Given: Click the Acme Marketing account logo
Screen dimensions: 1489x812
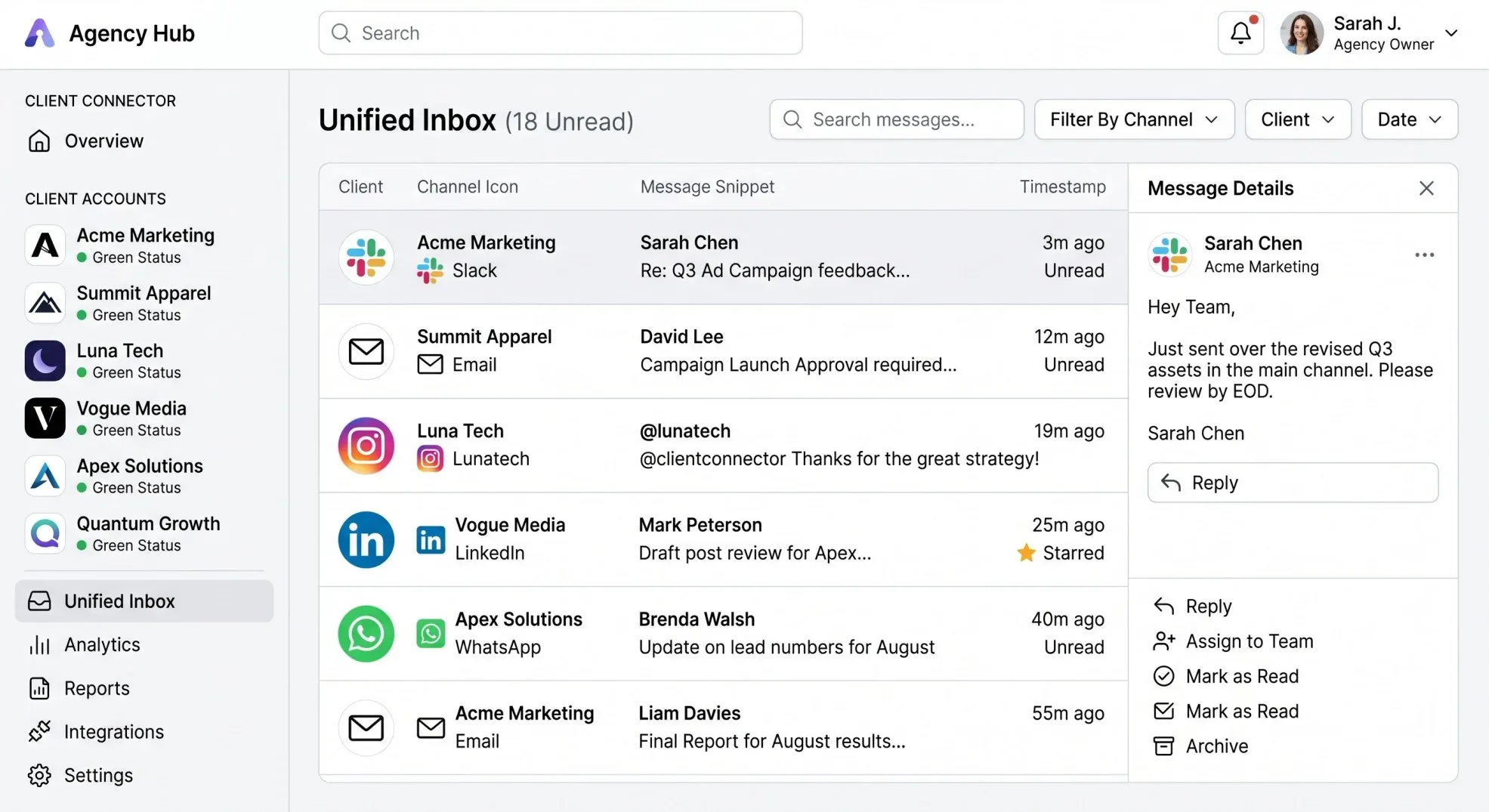Looking at the screenshot, I should (45, 245).
